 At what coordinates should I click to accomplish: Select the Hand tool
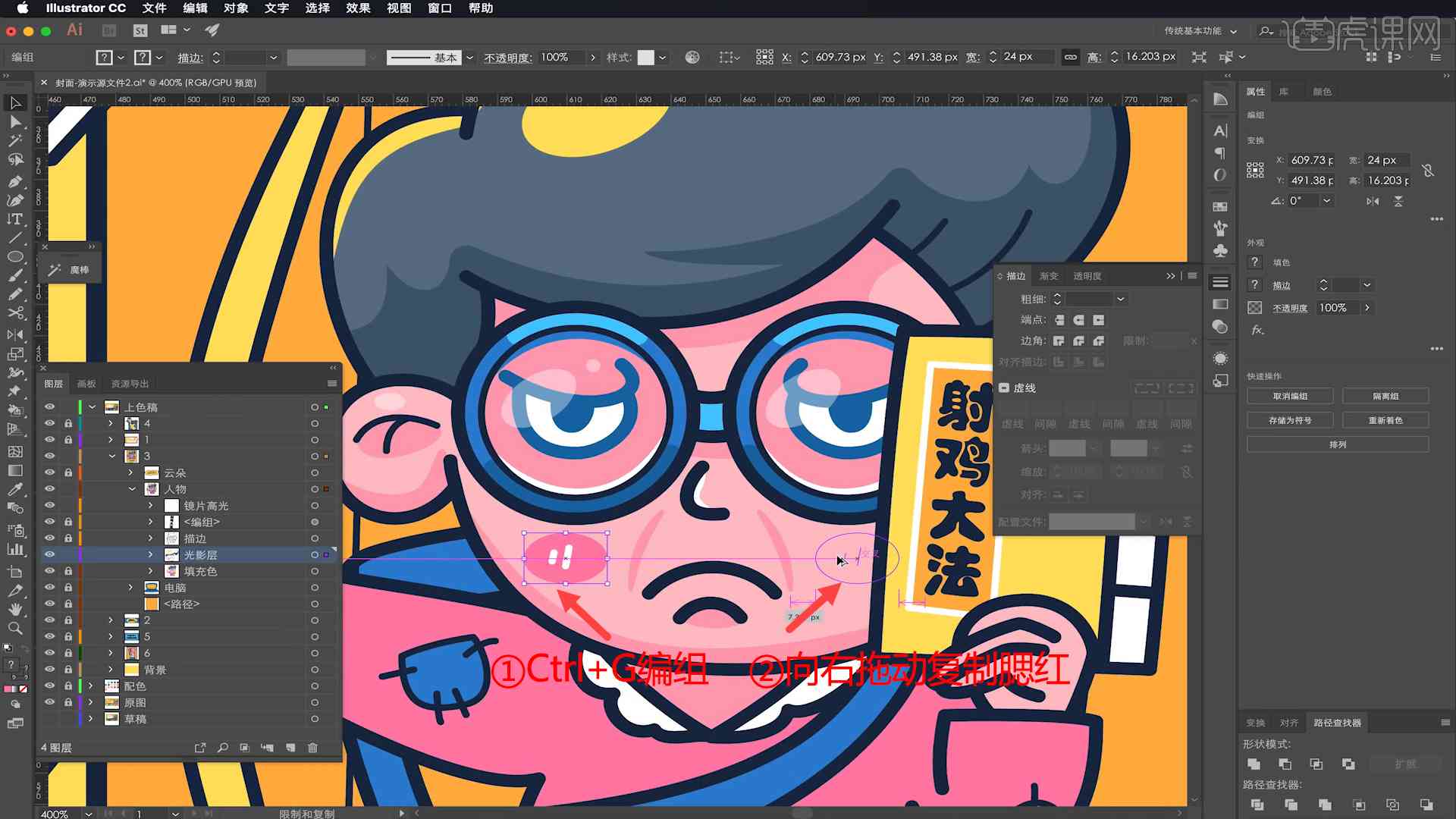point(15,609)
